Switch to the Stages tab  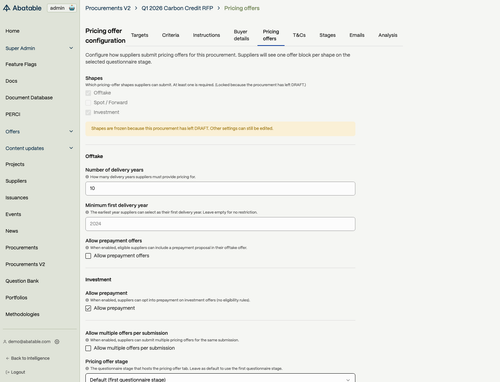point(327,35)
